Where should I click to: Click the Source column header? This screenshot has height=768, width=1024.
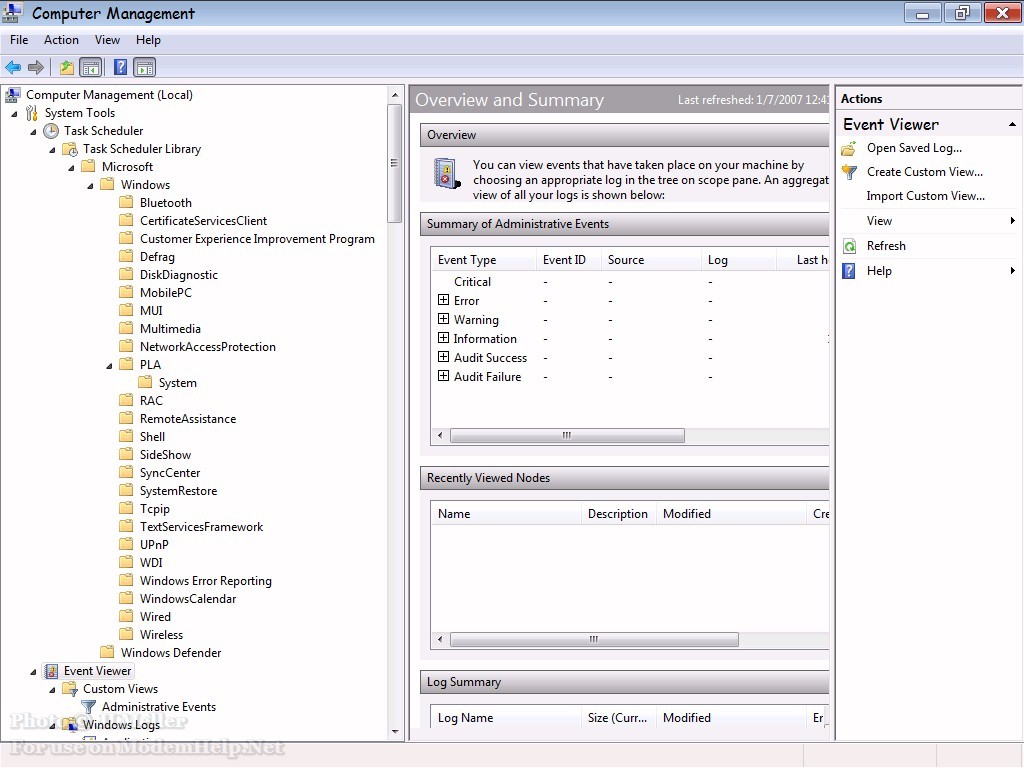(x=651, y=260)
